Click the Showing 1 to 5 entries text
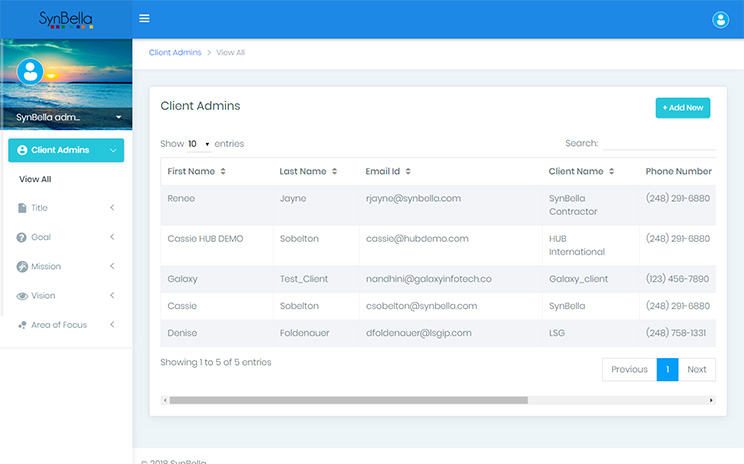Image resolution: width=744 pixels, height=464 pixels. (216, 362)
